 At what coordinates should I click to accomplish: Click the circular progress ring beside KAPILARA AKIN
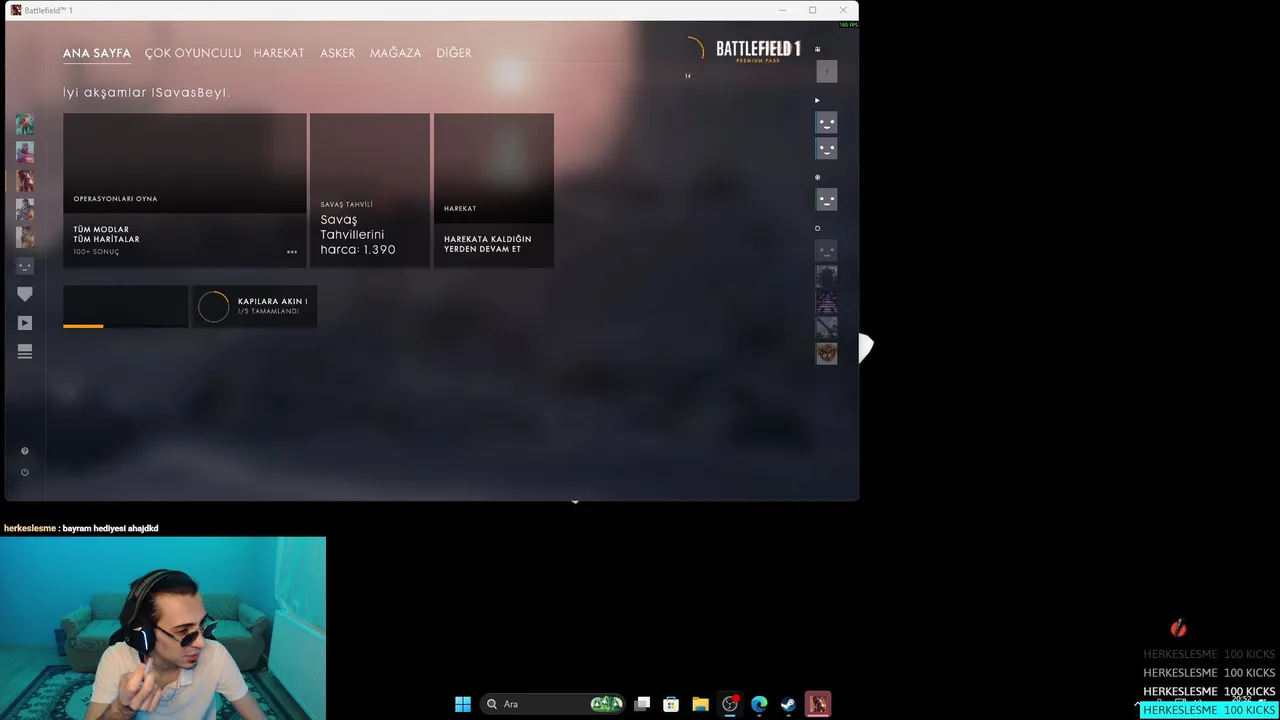point(213,307)
